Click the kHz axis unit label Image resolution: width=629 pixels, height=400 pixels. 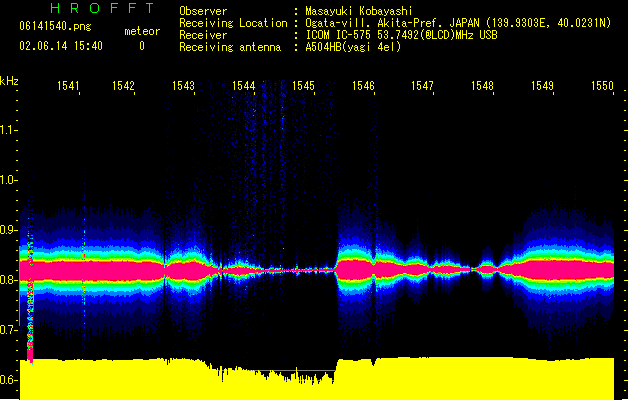(9, 81)
